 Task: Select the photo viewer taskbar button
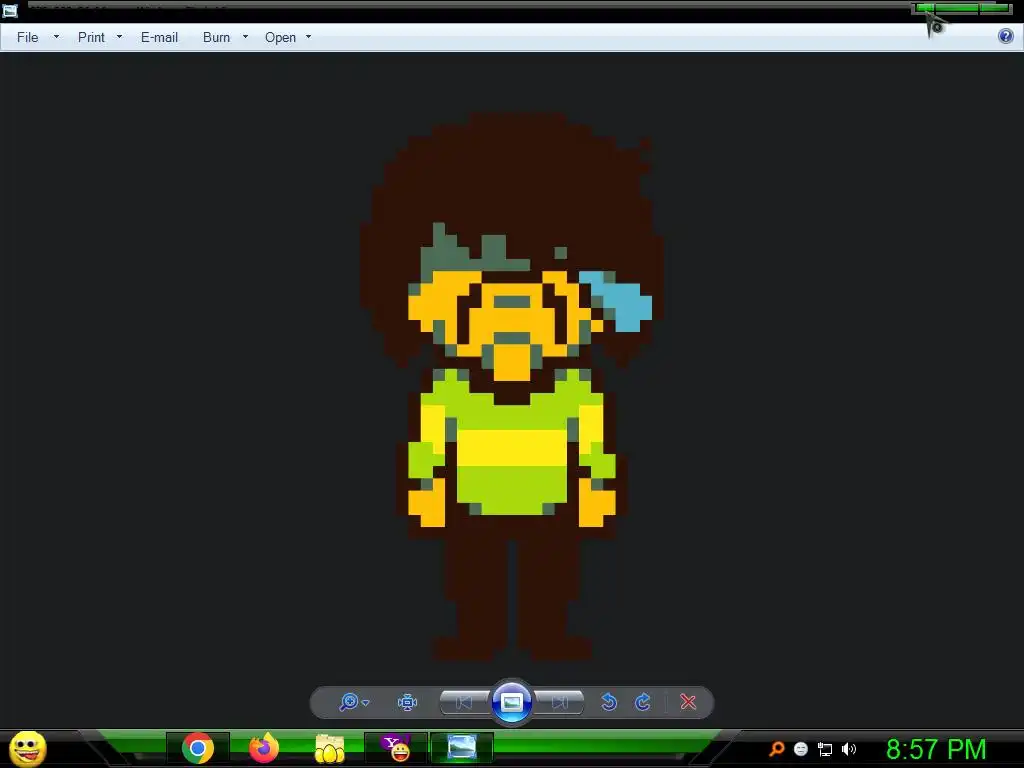462,748
